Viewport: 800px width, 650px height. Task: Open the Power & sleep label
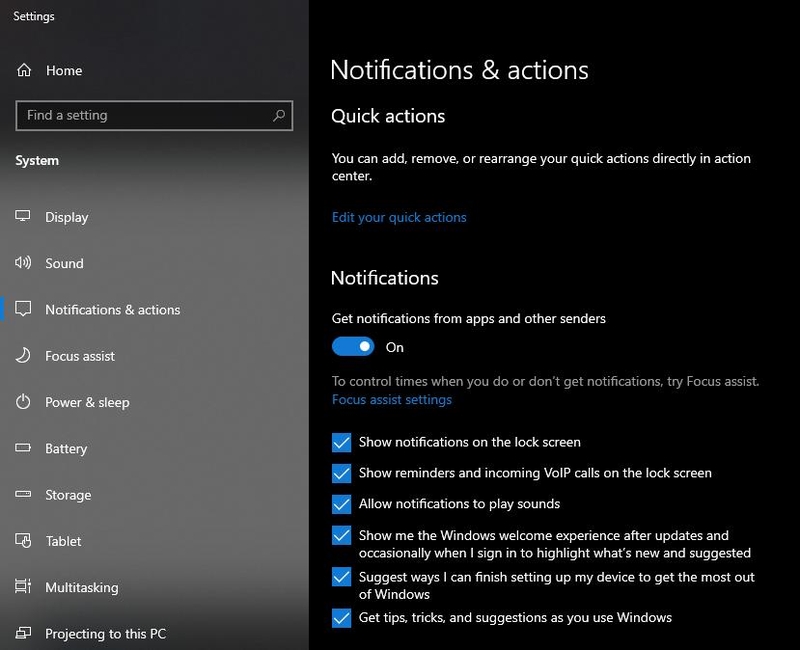tap(87, 403)
